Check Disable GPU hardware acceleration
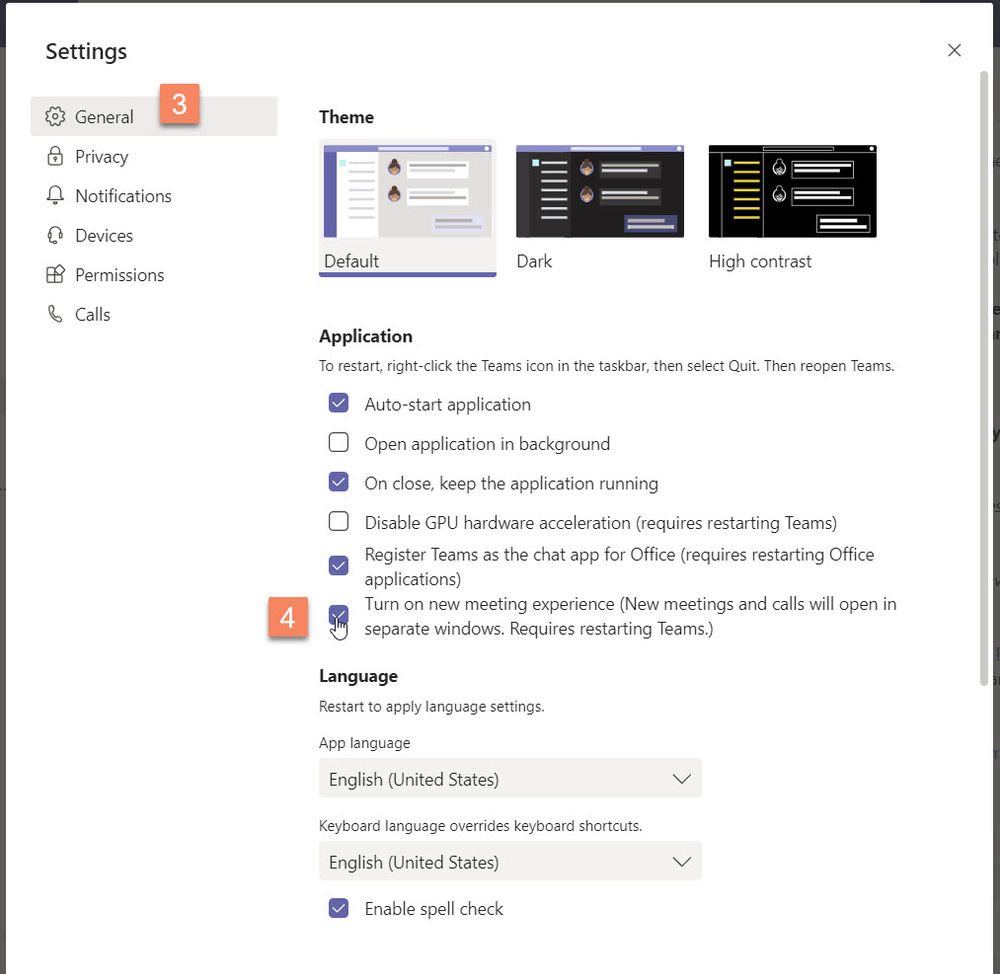Image resolution: width=1000 pixels, height=974 pixels. pyautogui.click(x=338, y=522)
